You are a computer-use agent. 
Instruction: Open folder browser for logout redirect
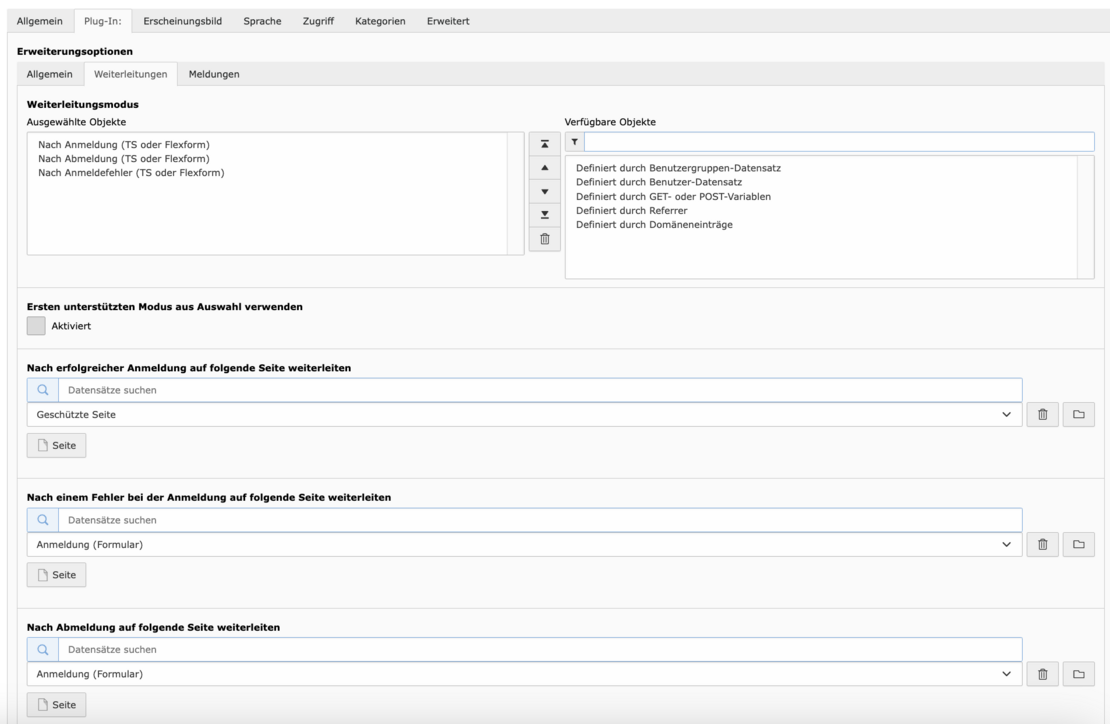click(x=1078, y=674)
